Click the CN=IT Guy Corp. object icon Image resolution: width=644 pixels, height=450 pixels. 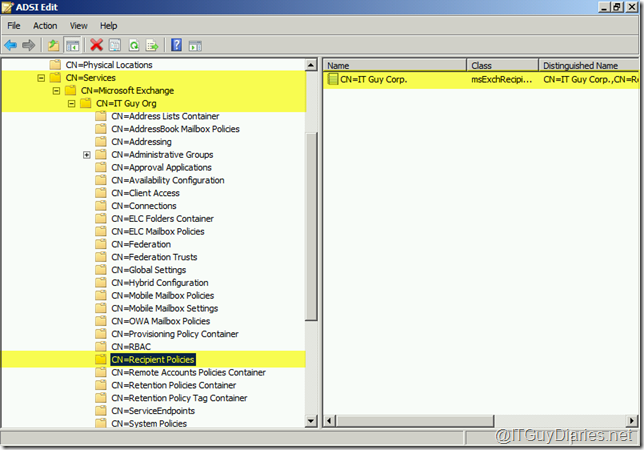333,79
